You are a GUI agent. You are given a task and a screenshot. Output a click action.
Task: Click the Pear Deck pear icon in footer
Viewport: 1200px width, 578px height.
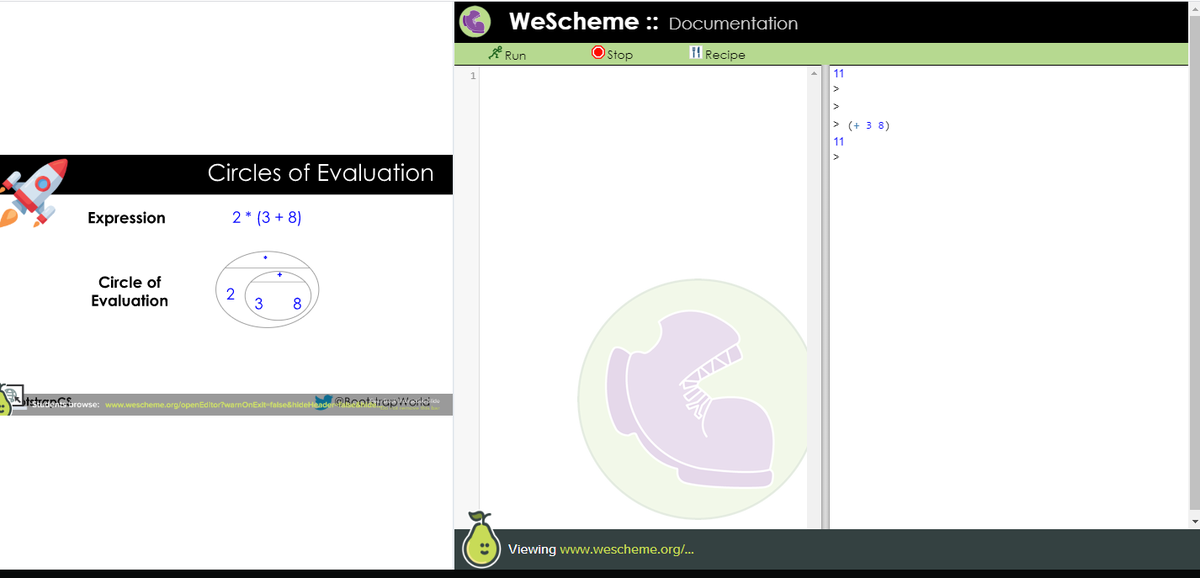click(x=483, y=540)
